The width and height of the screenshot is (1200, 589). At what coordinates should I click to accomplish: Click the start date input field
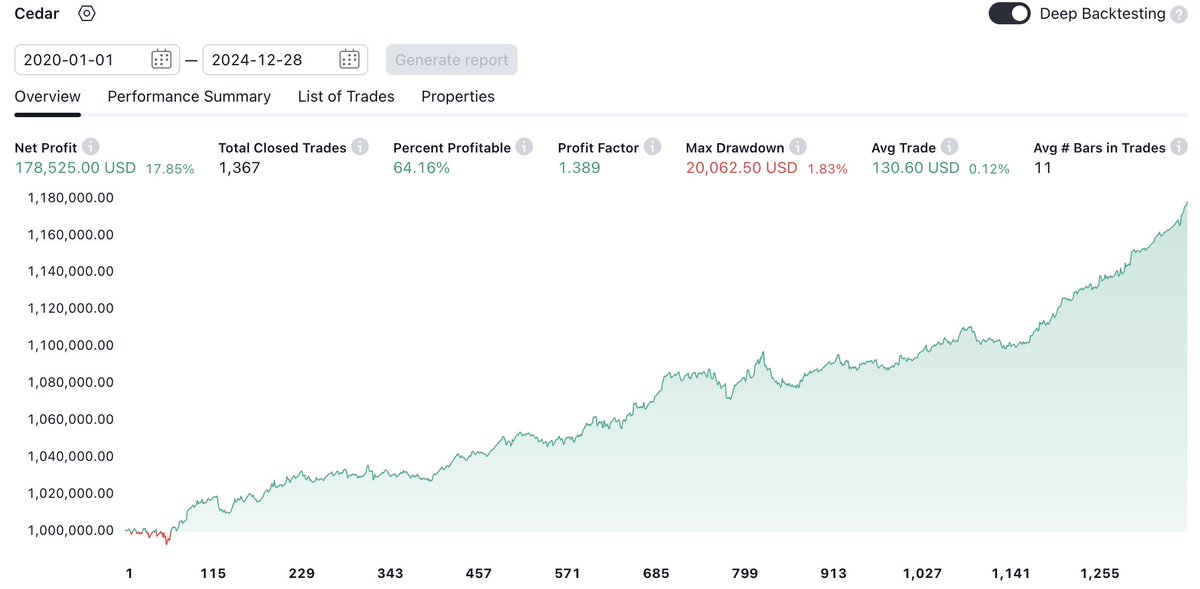(x=80, y=59)
